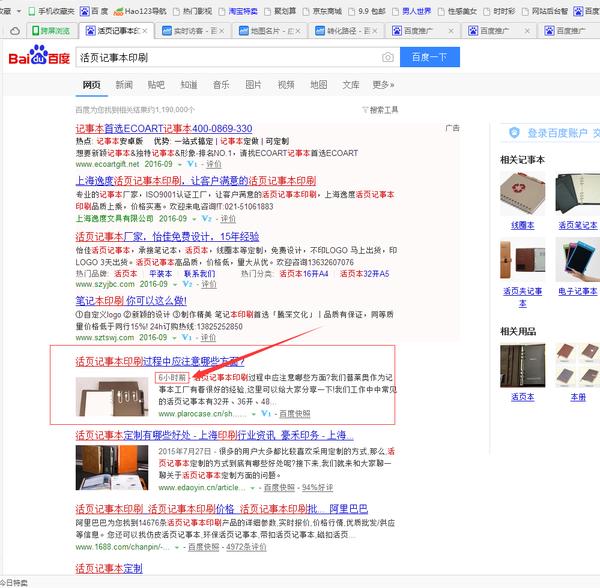Click the V1 badge beside www.sztswj.com
Viewport: 600px width, 588px height.
pyautogui.click(x=187, y=338)
